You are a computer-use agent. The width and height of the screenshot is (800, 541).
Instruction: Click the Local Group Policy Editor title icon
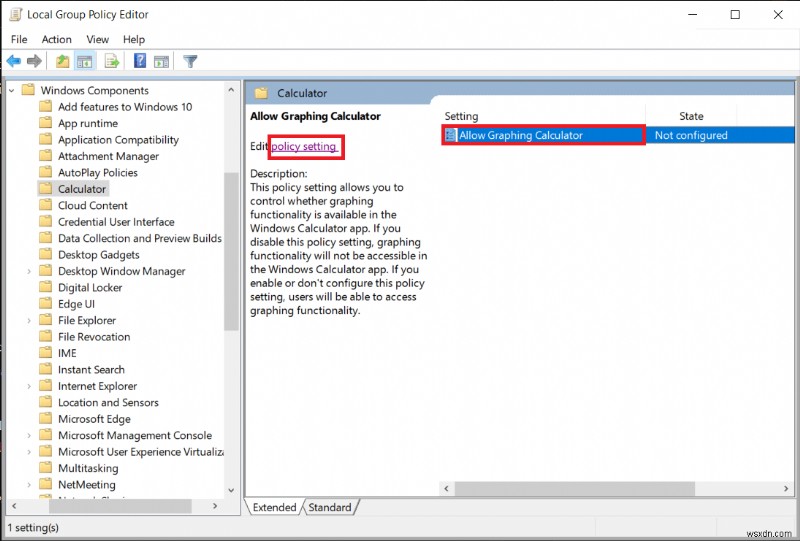(x=16, y=14)
